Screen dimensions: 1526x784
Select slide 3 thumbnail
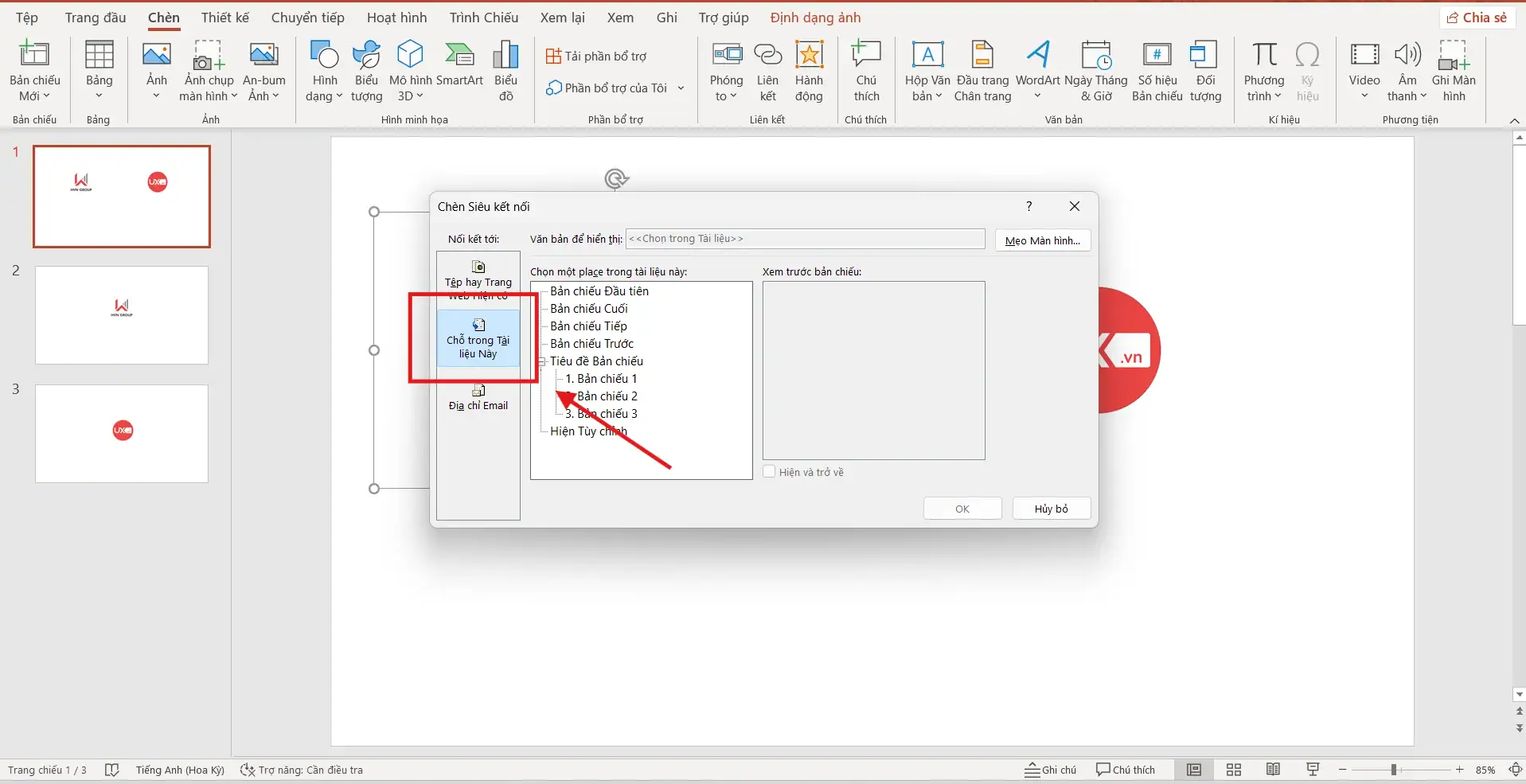pyautogui.click(x=120, y=433)
